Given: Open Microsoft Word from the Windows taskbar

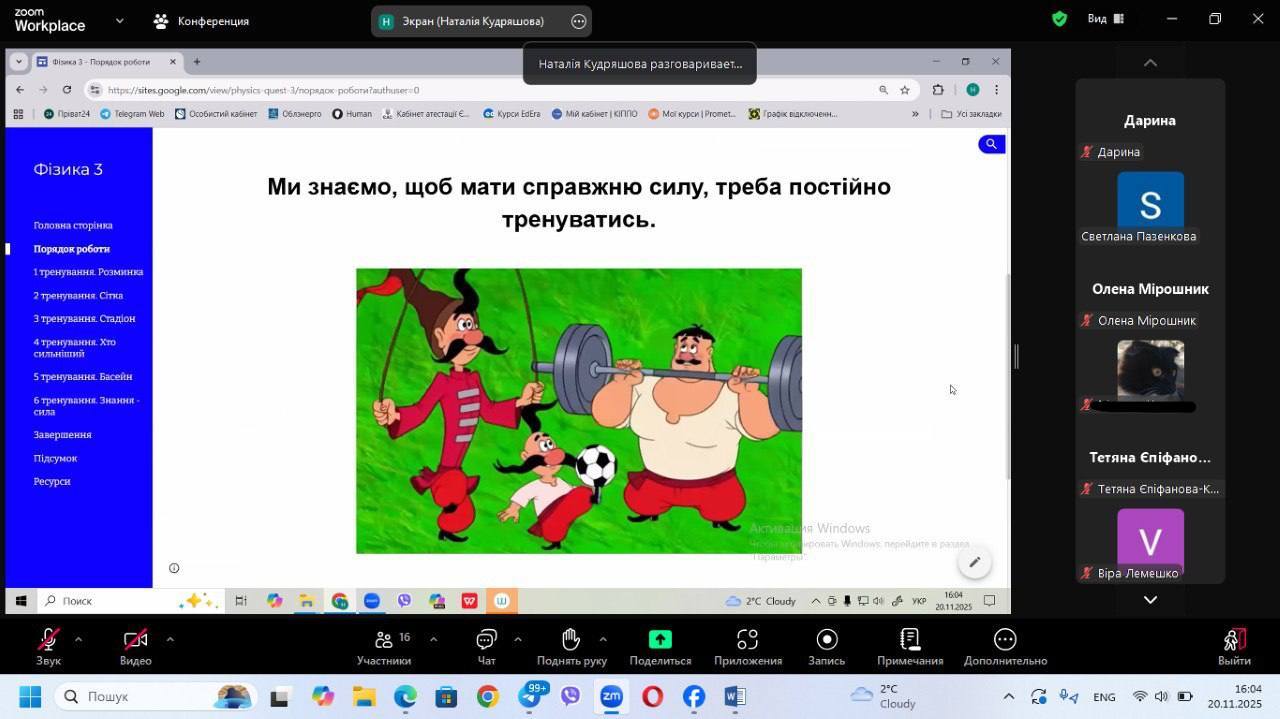Looking at the screenshot, I should pyautogui.click(x=734, y=696).
